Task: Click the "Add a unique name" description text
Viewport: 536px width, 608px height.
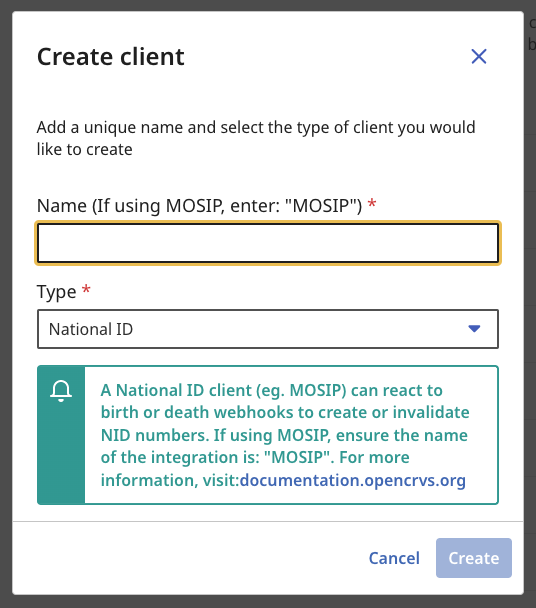Action: (x=256, y=138)
